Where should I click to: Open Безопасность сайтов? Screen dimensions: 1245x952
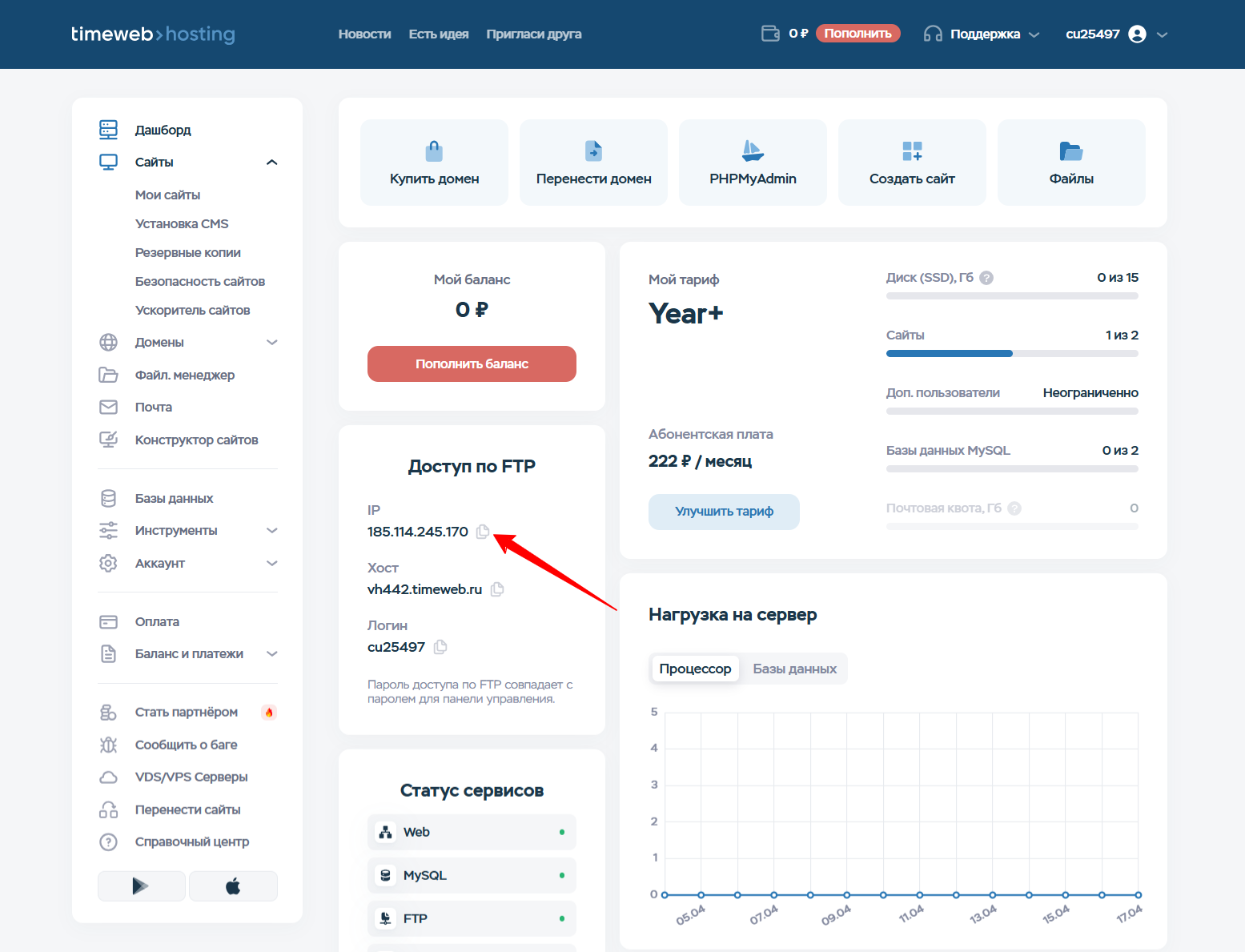click(x=200, y=282)
